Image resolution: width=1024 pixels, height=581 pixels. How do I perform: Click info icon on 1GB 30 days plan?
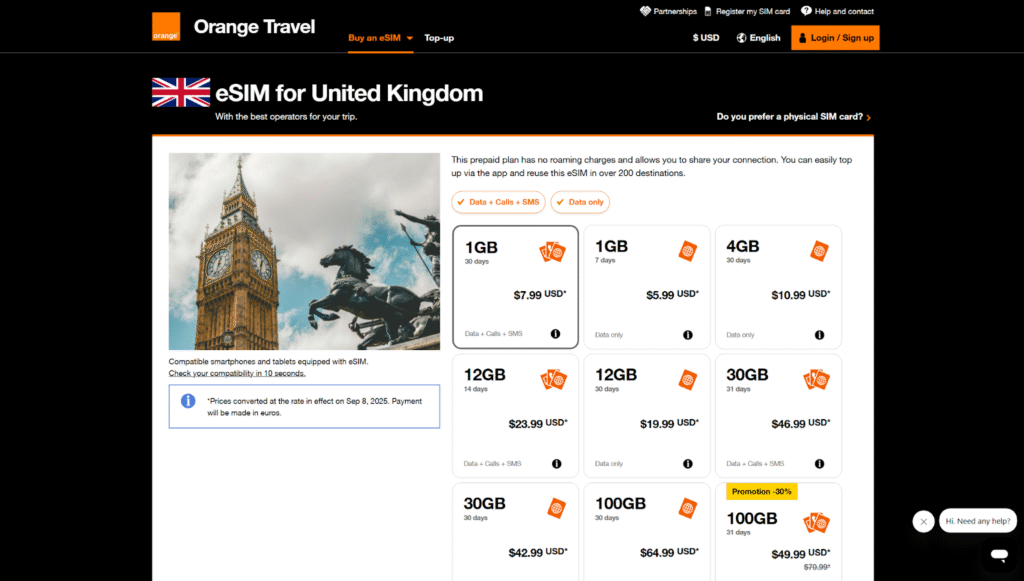pyautogui.click(x=555, y=334)
